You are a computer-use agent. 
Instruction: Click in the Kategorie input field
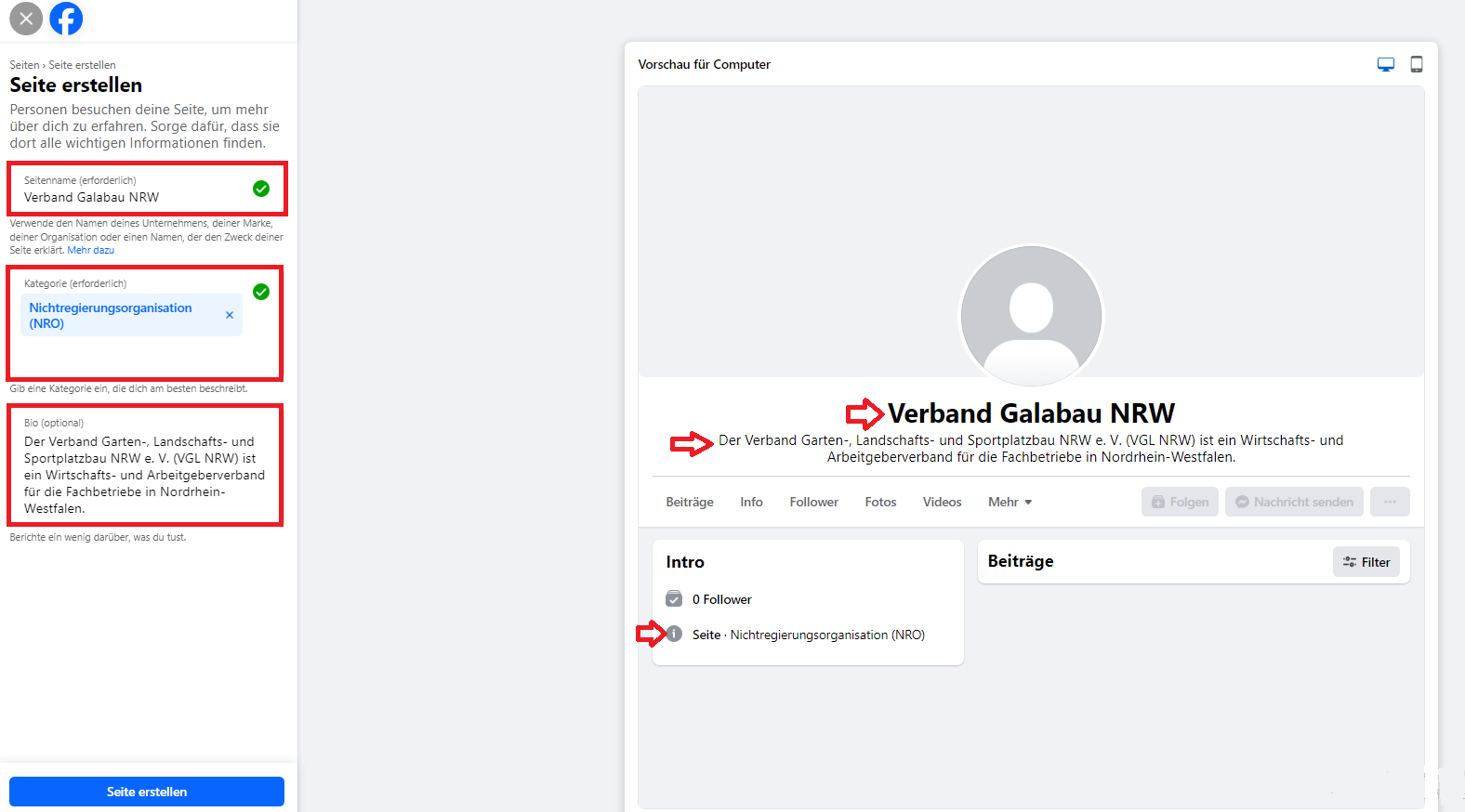click(x=145, y=323)
